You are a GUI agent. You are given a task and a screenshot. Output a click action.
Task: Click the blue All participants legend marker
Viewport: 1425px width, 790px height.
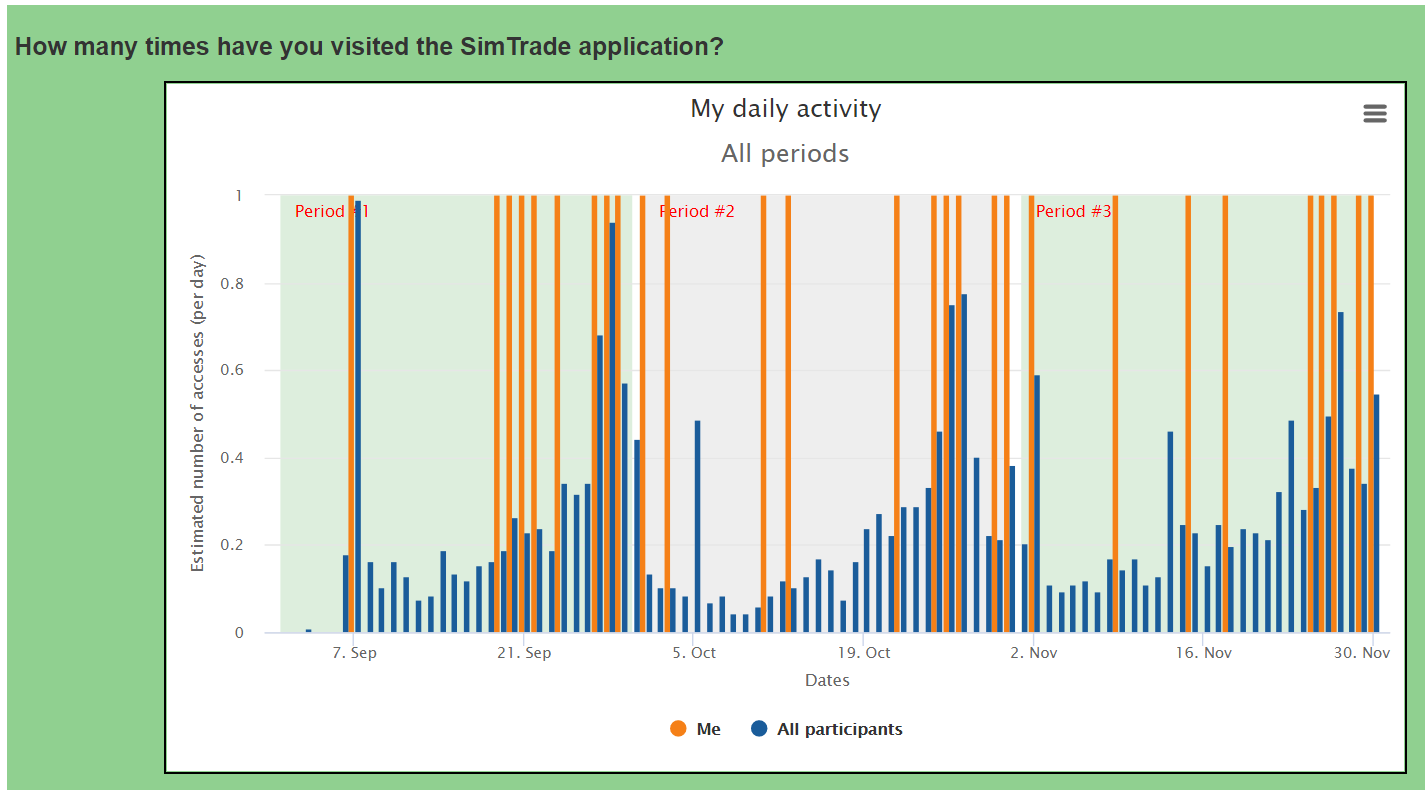pyautogui.click(x=759, y=729)
